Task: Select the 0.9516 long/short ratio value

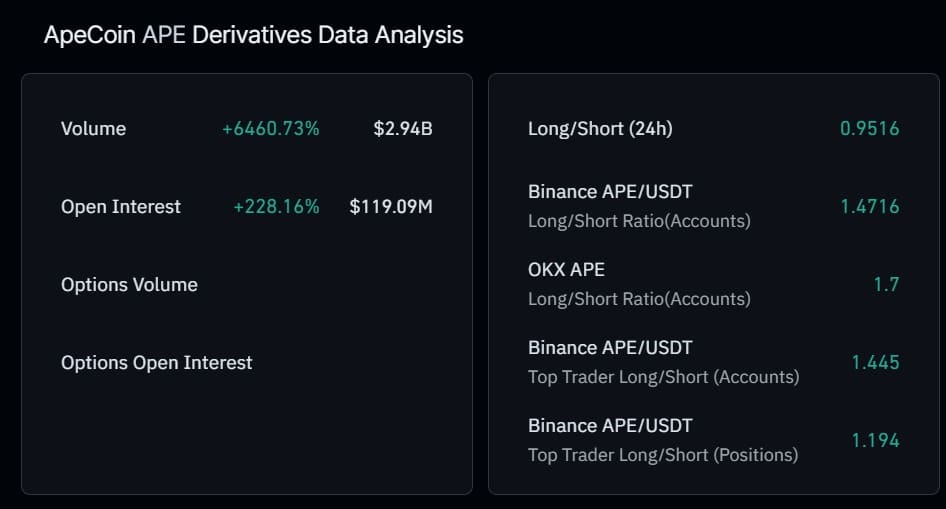Action: coord(870,129)
